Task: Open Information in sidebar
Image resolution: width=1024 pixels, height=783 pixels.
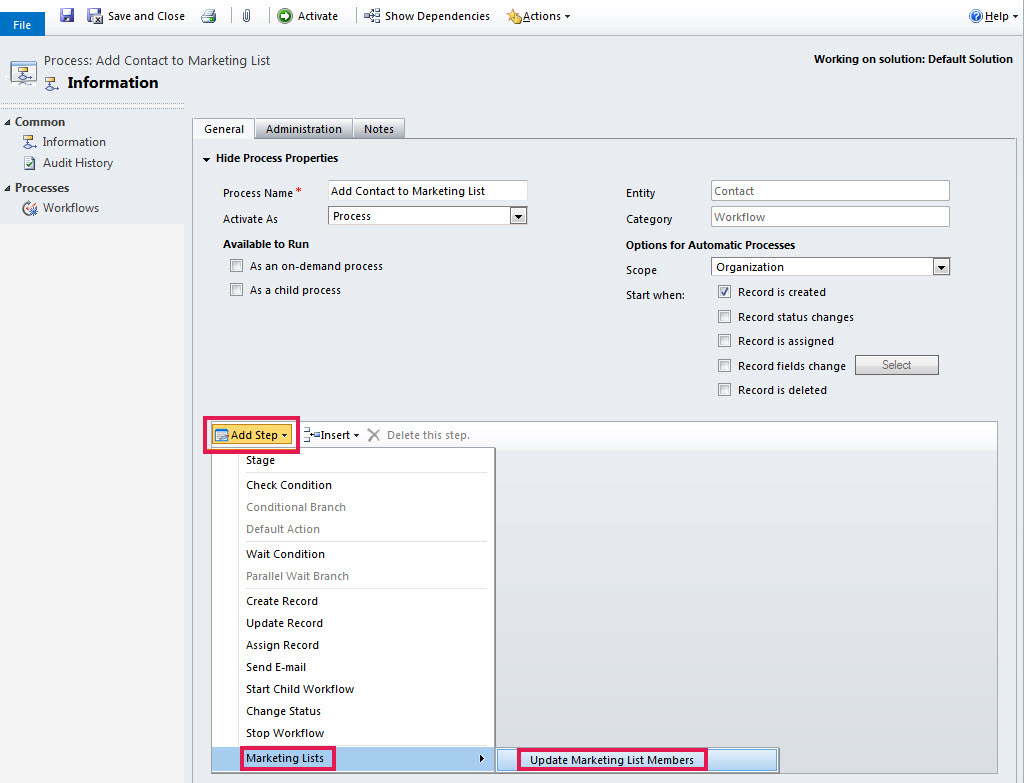Action: click(74, 142)
